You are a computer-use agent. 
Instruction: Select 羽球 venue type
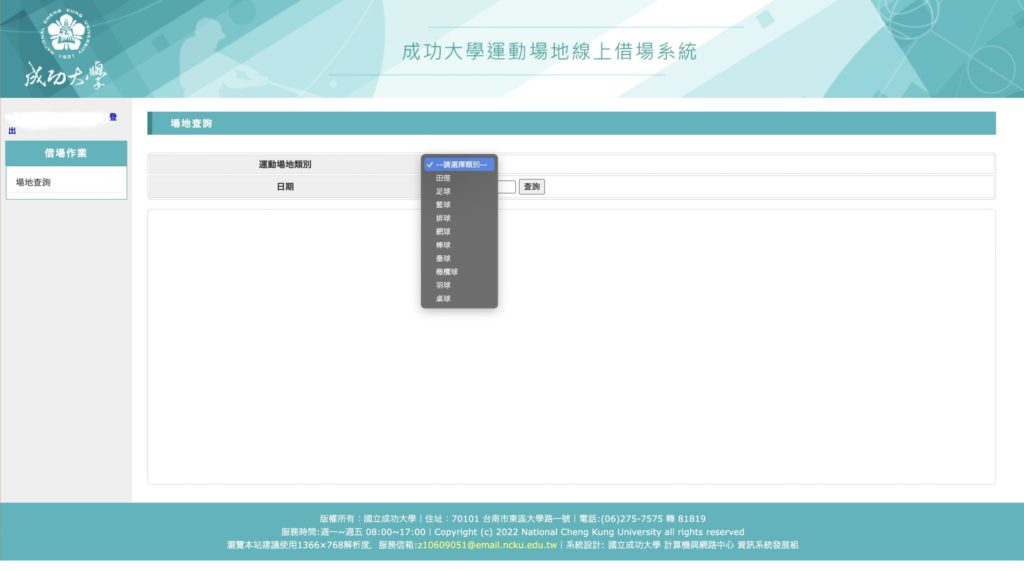[443, 285]
